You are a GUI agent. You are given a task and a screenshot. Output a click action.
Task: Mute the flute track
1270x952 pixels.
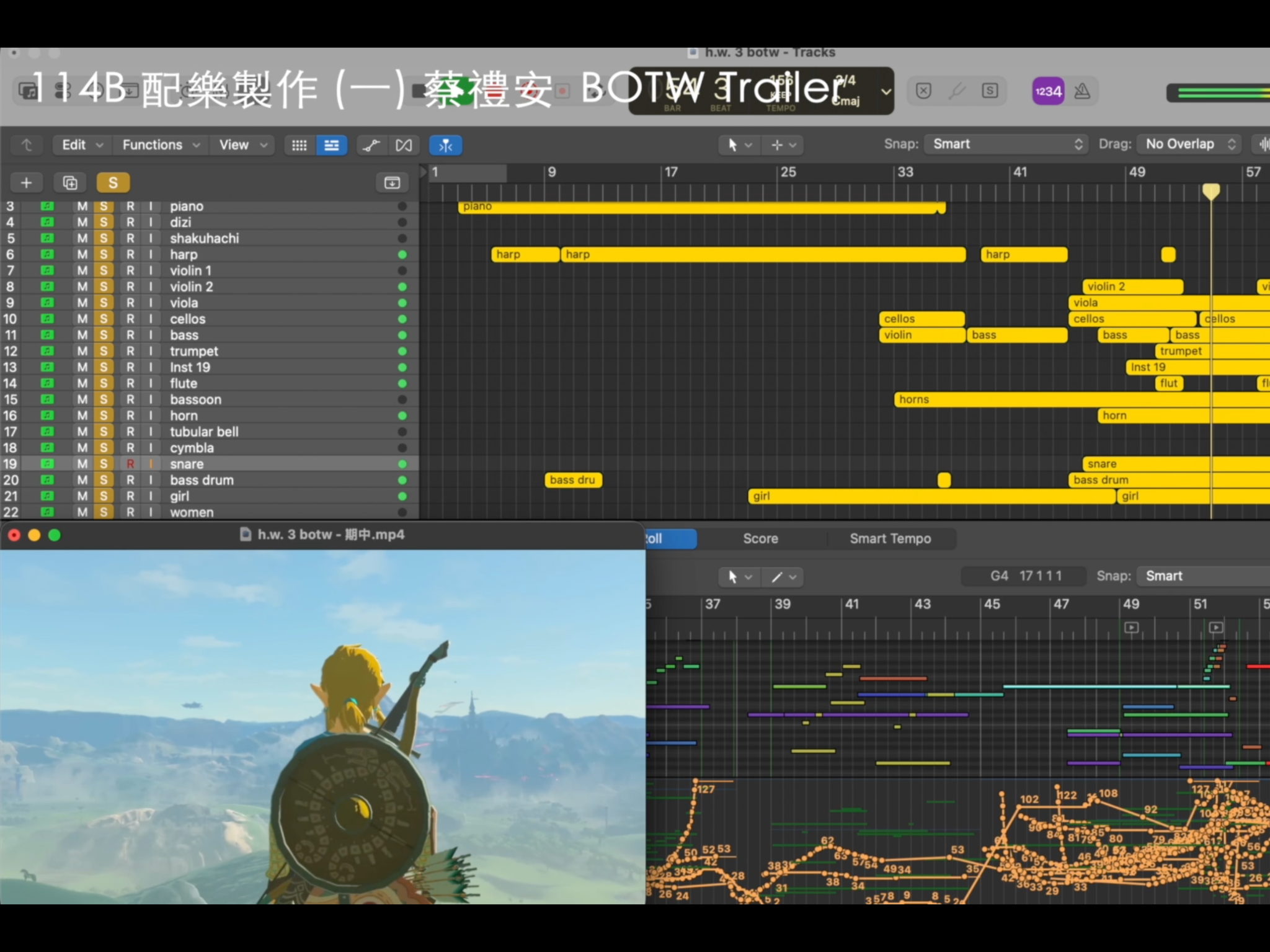82,384
